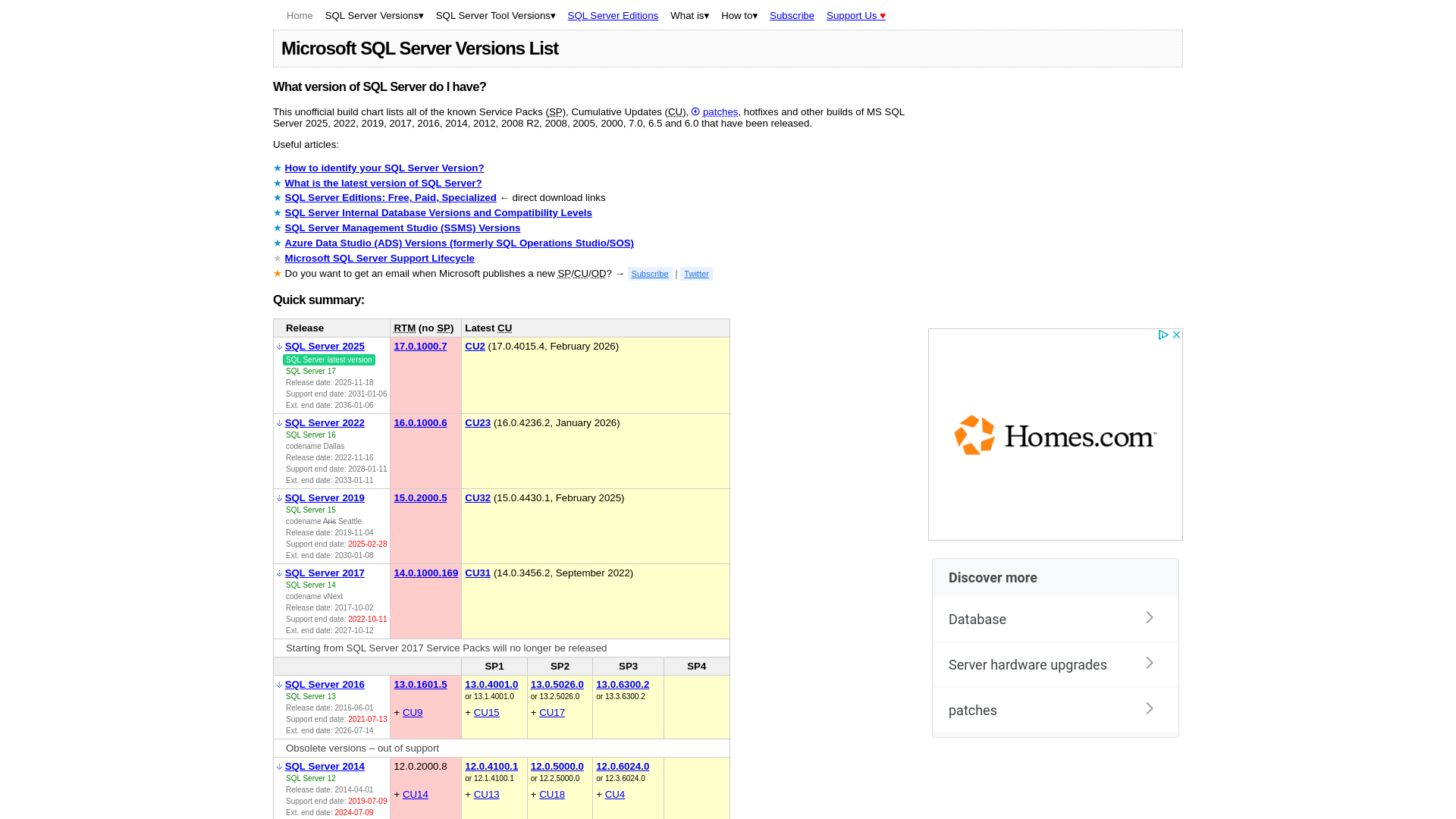This screenshot has height=819, width=1456.
Task: Open CU13 under SQL Server 2014 SP1
Action: tap(487, 795)
